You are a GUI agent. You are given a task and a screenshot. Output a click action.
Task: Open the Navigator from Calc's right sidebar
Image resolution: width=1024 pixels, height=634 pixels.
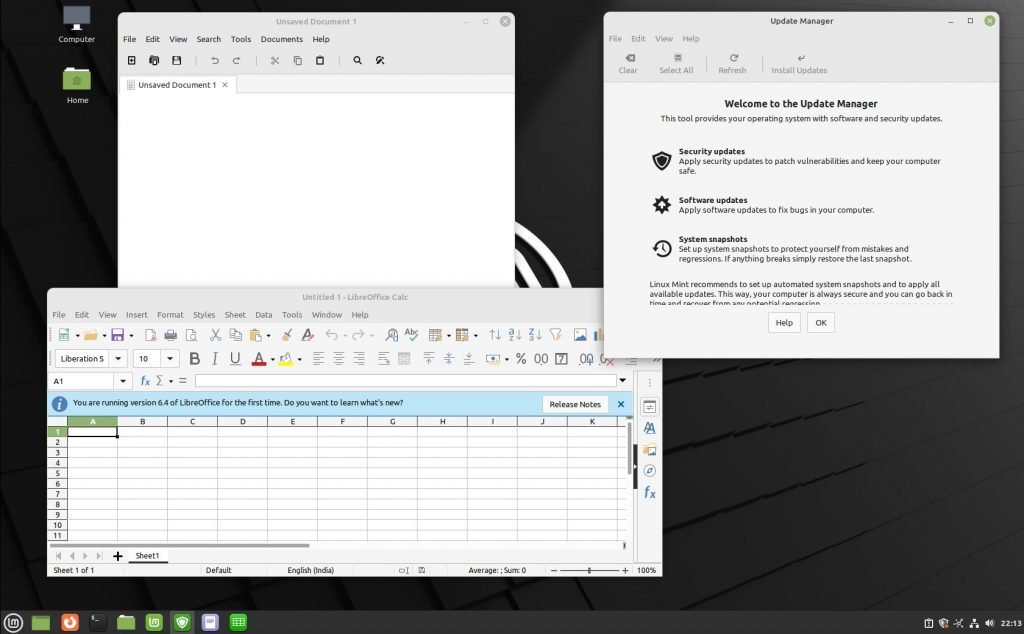(650, 468)
